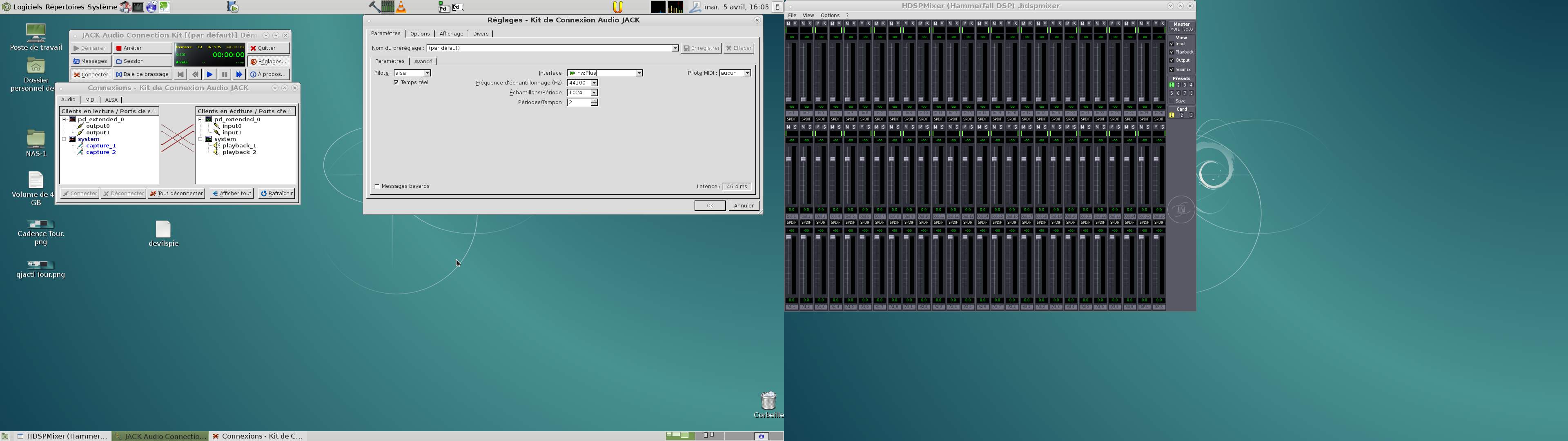1568x441 pixels.
Task: Click the VLC cone icon in top panel
Action: click(x=401, y=7)
